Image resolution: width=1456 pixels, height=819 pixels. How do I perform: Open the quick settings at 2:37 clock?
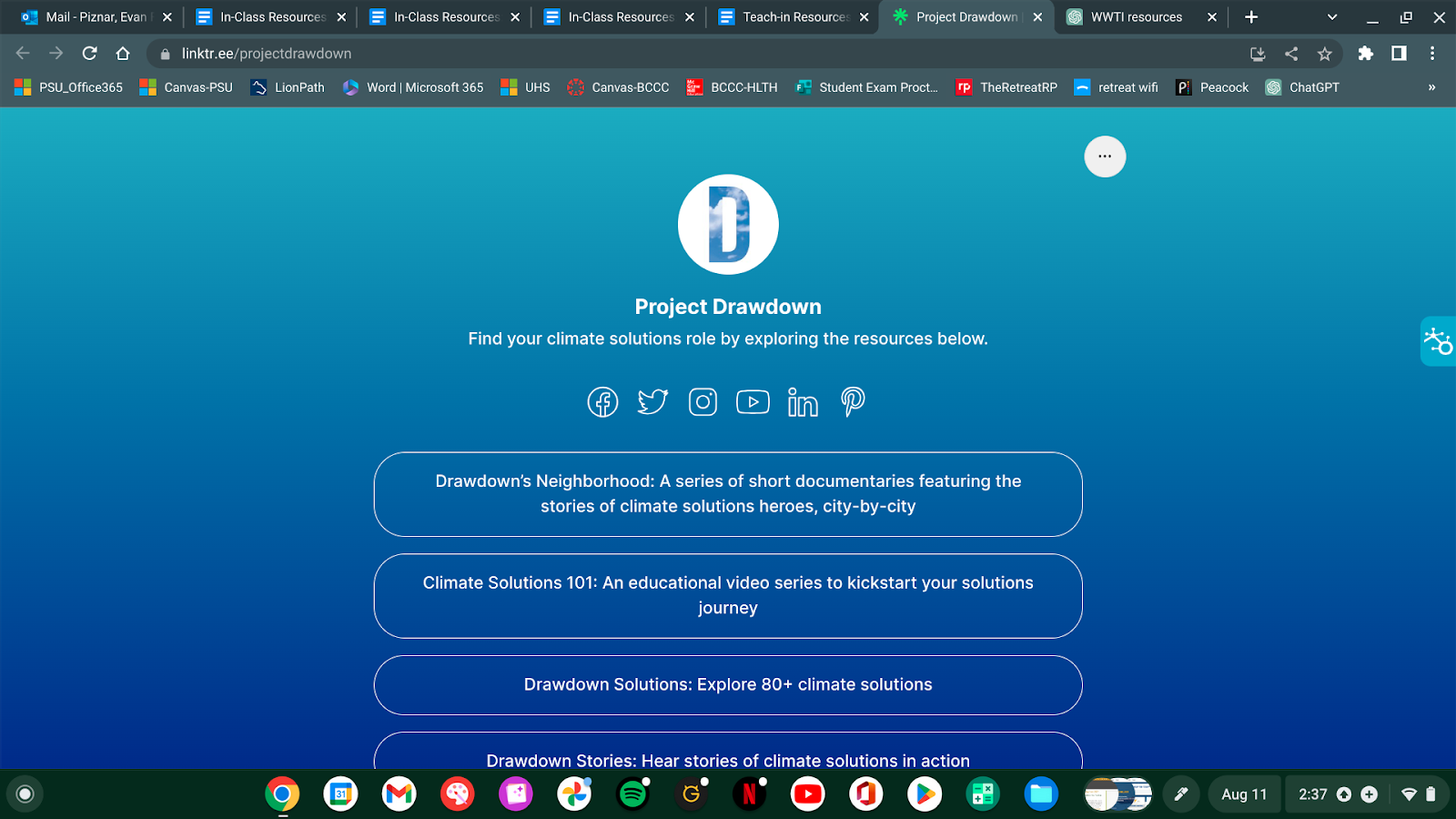pos(1367,794)
